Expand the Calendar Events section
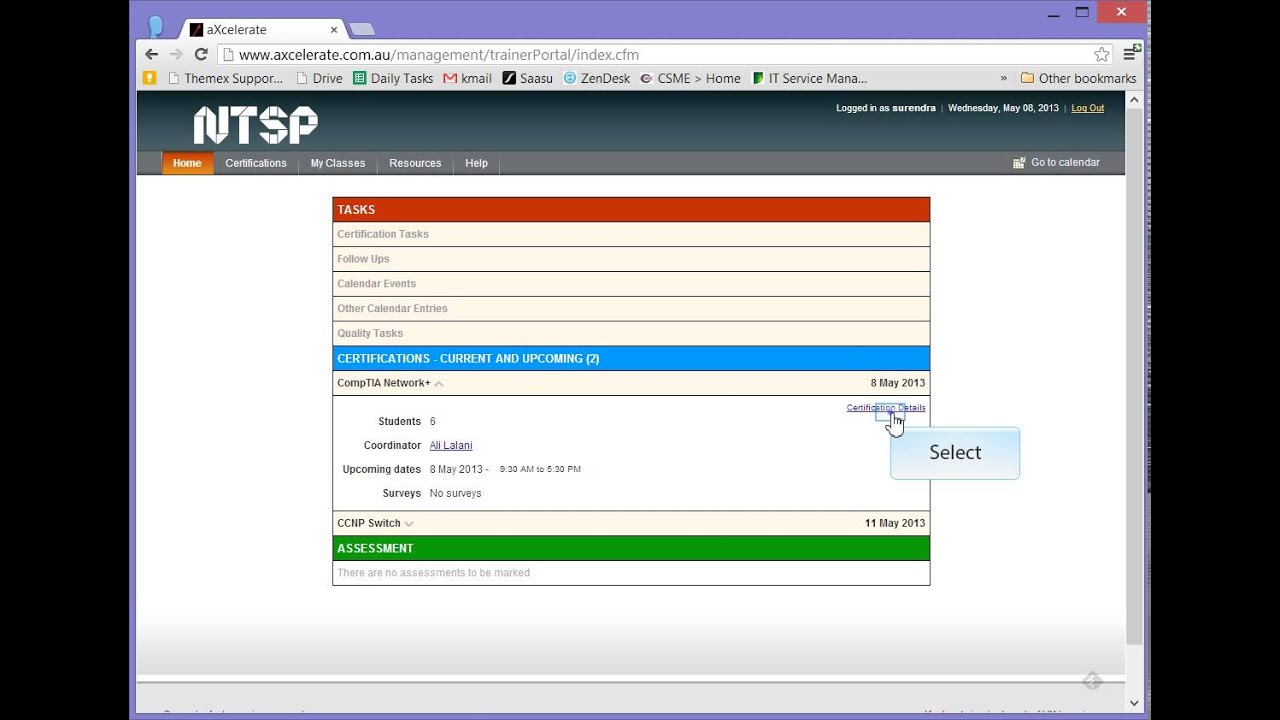Screen dimensions: 1280x720 [631, 284]
